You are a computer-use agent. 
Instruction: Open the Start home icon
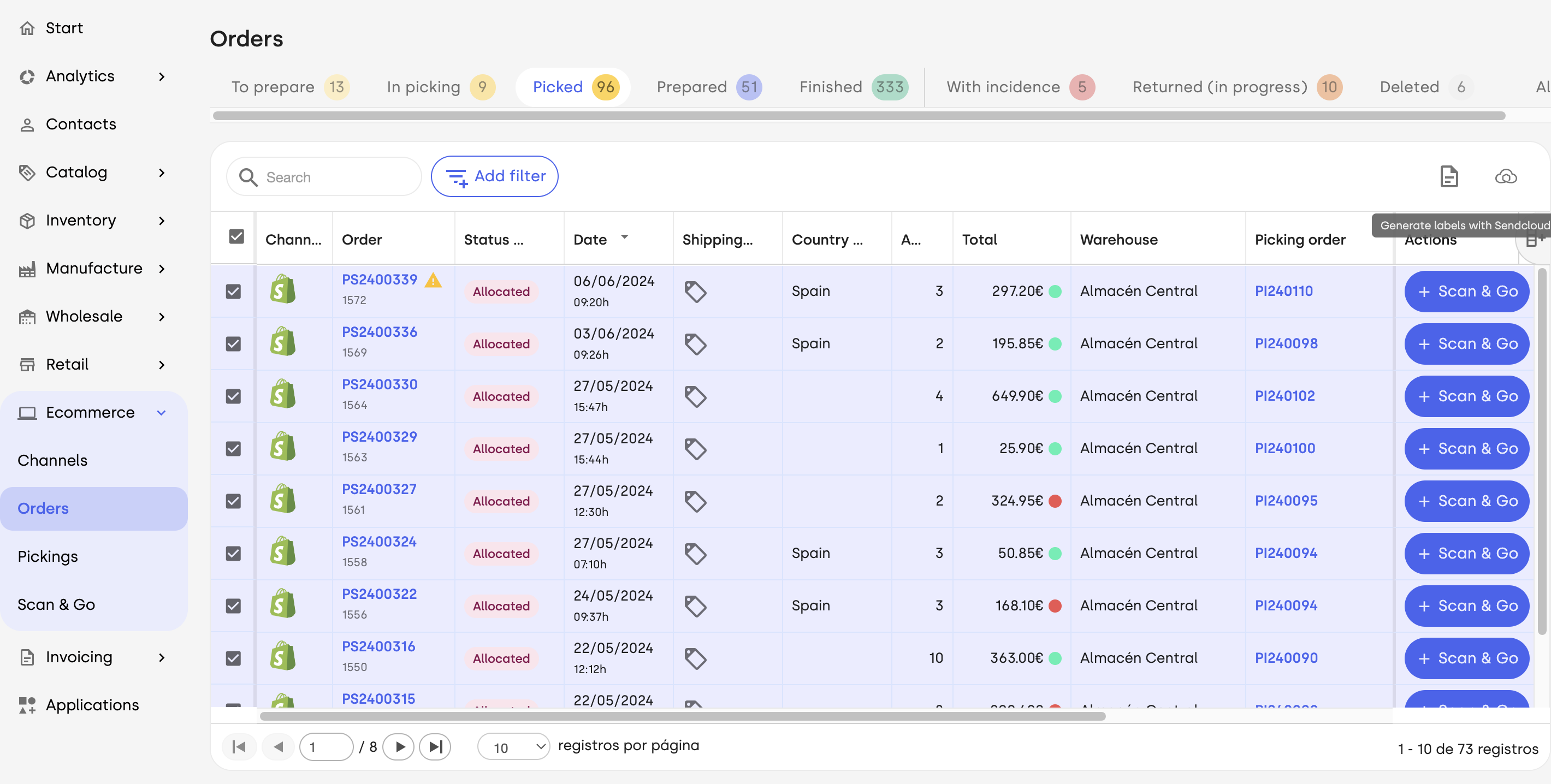click(x=27, y=28)
